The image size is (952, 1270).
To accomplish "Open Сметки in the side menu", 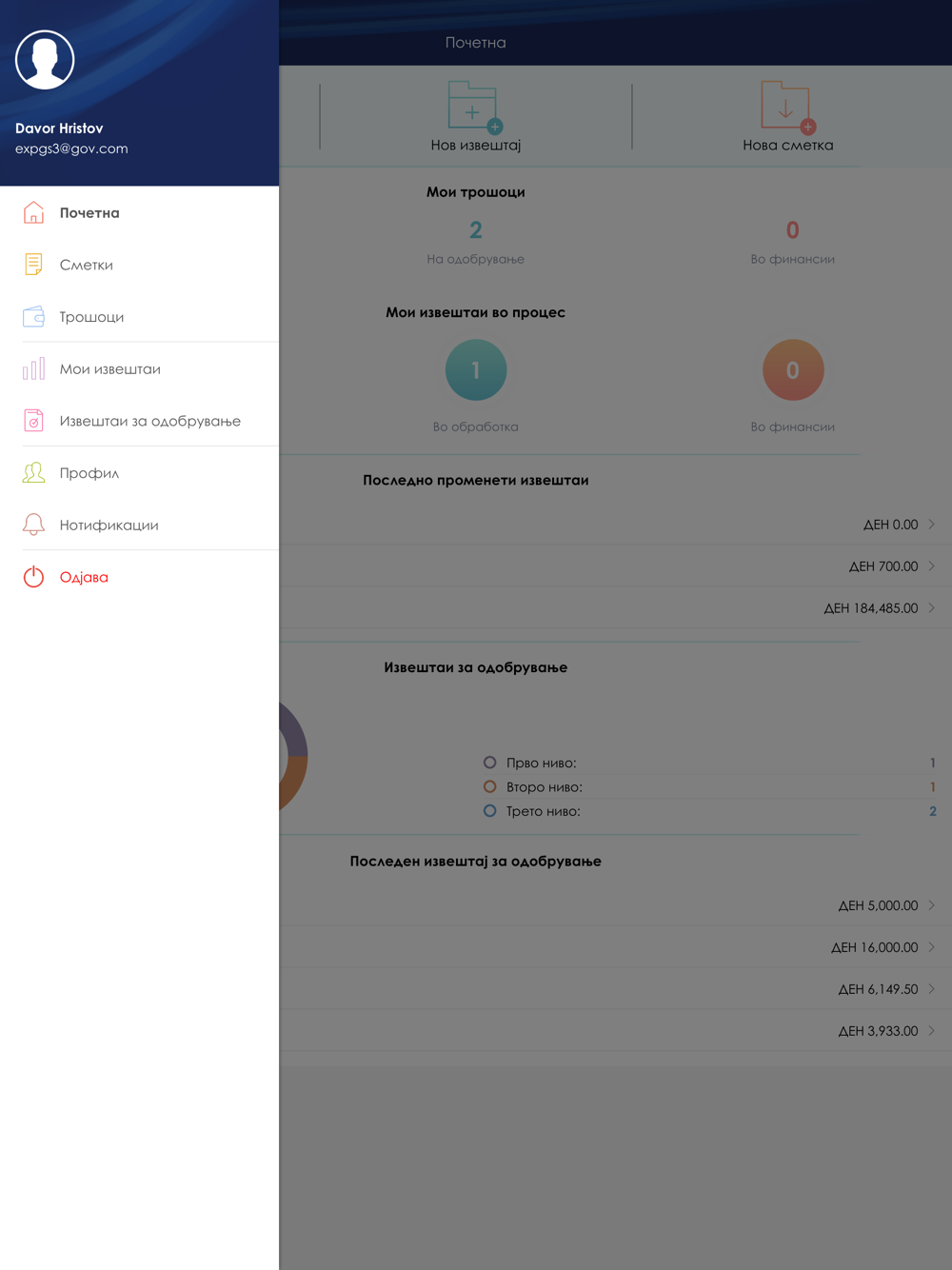I will coord(139,265).
